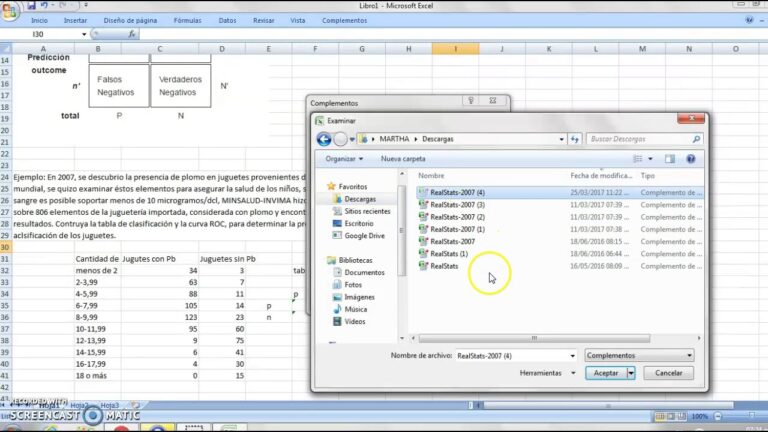Click the Cancelar button
This screenshot has height=432, width=768.
click(x=669, y=373)
